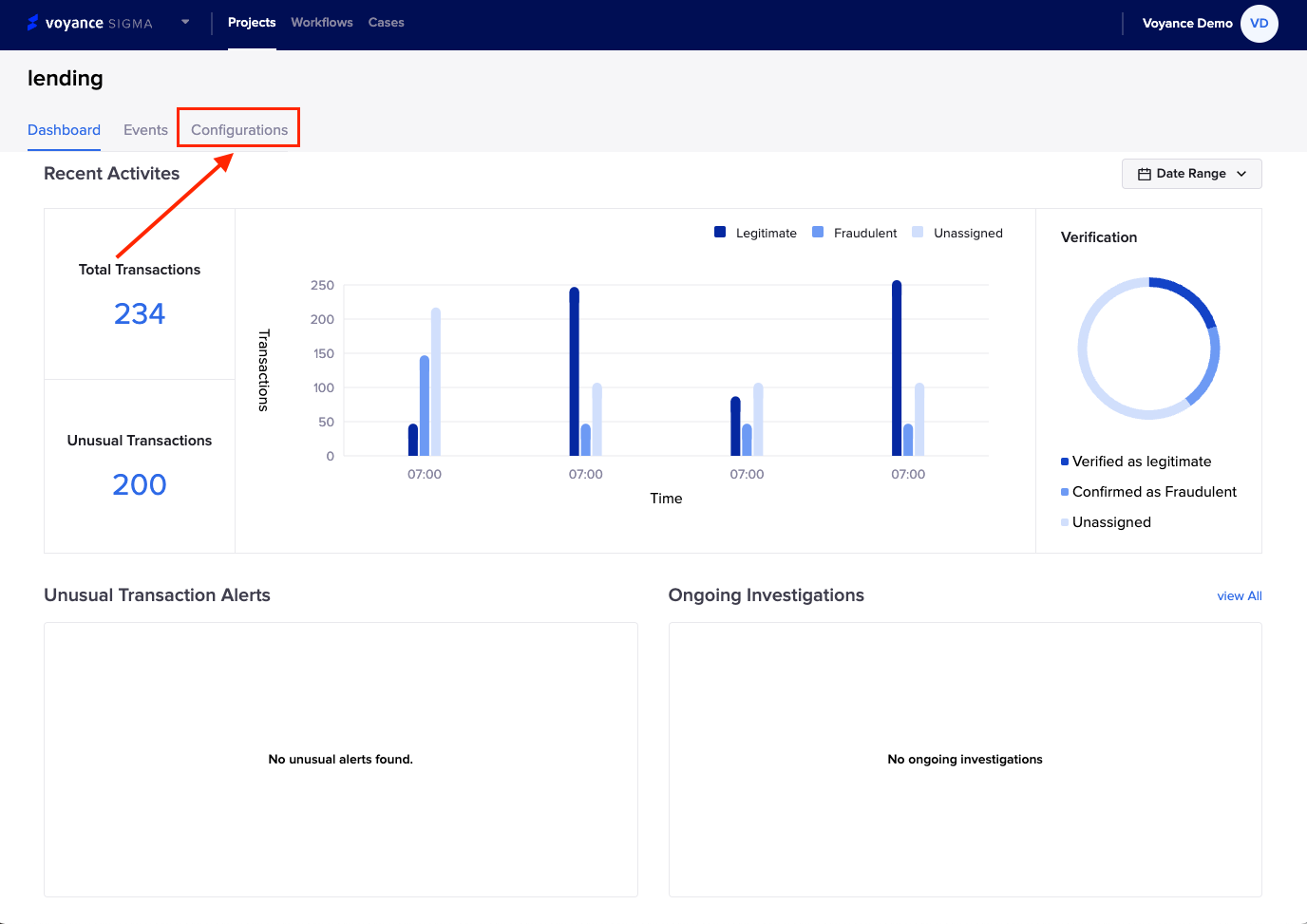1307x924 pixels.
Task: Click the Voyance Demo account name
Action: pos(1187,24)
